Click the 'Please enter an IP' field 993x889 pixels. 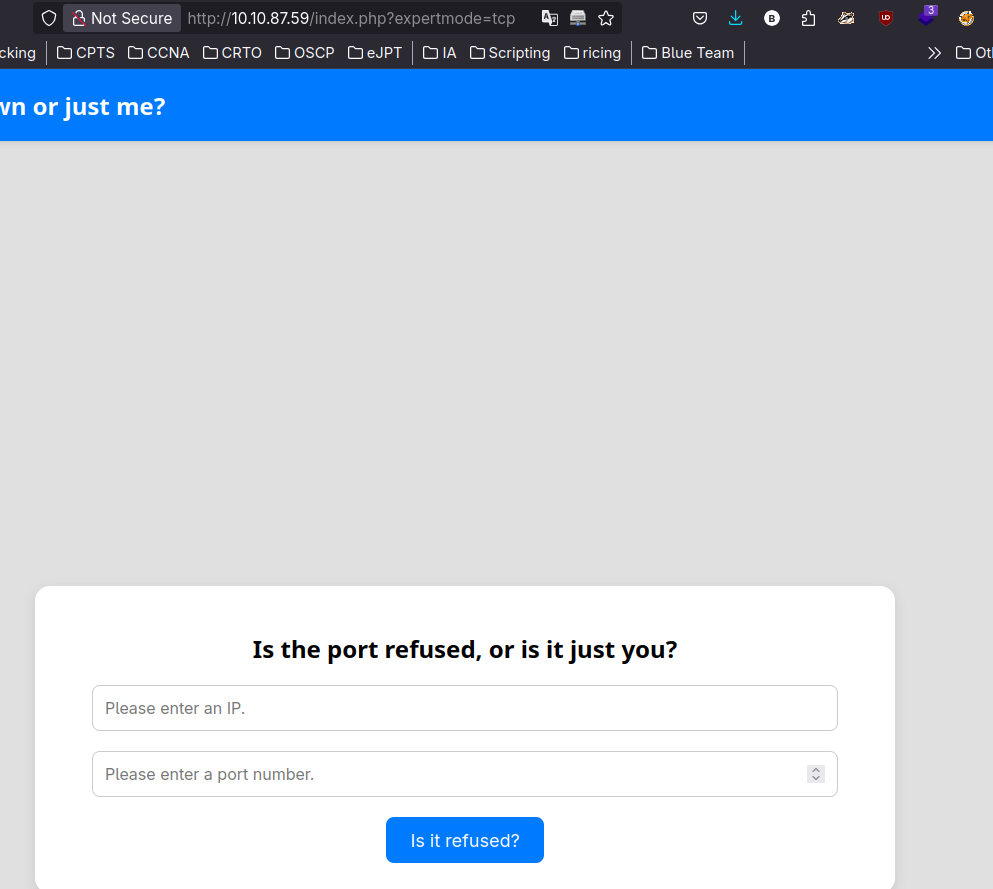[x=465, y=708]
